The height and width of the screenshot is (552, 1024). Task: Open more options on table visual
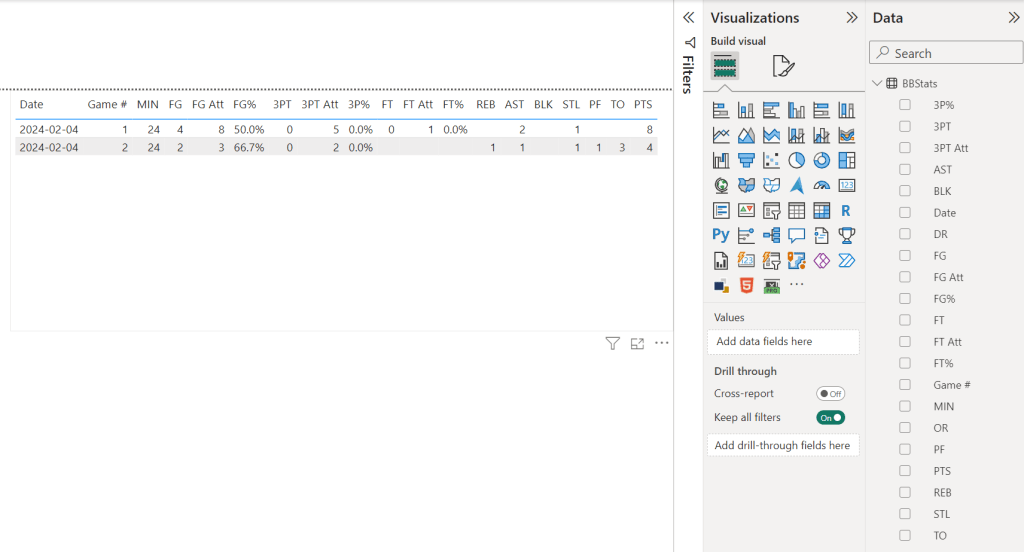click(661, 344)
